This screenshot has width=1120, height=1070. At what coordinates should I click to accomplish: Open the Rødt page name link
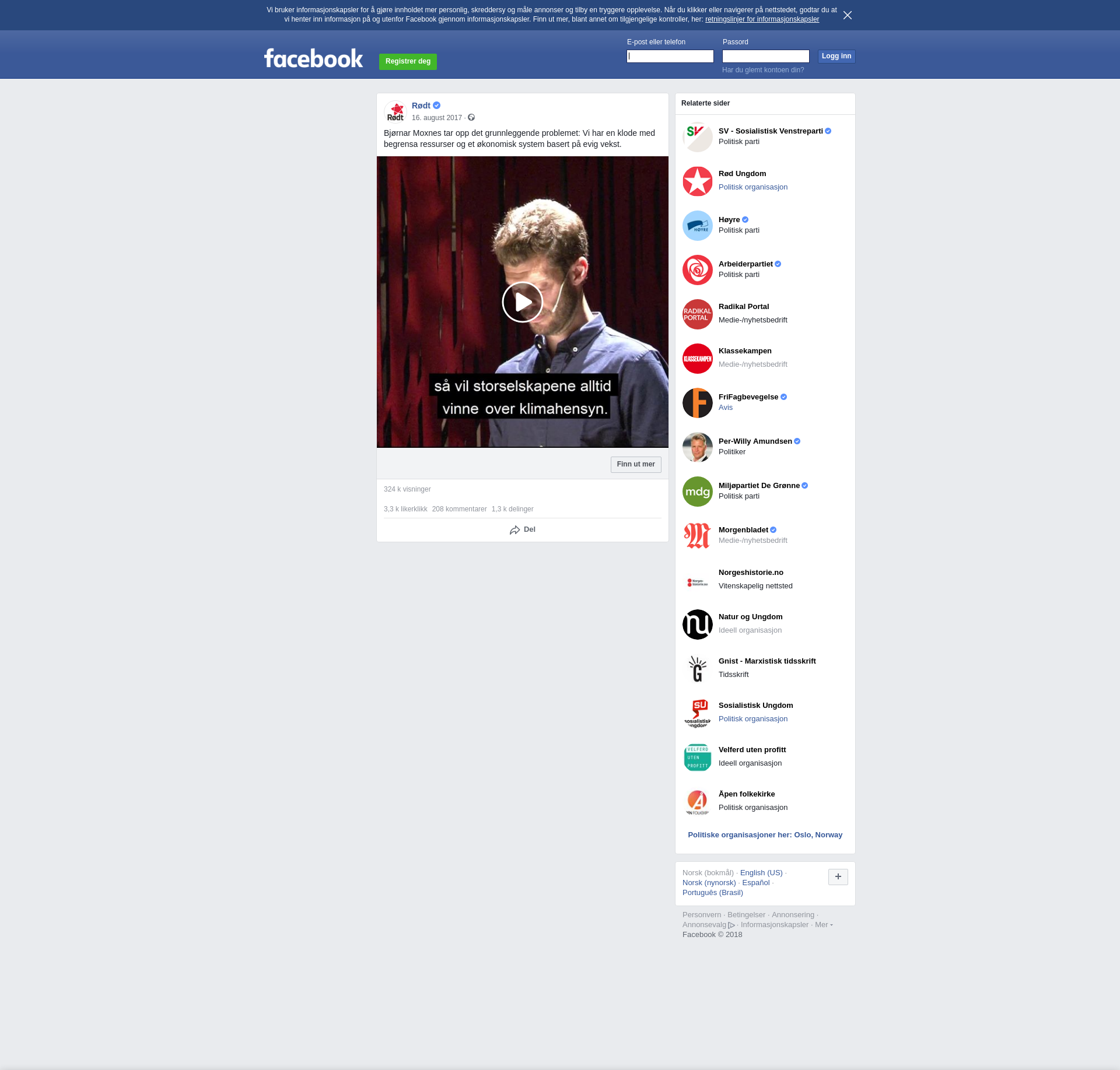pyautogui.click(x=421, y=106)
